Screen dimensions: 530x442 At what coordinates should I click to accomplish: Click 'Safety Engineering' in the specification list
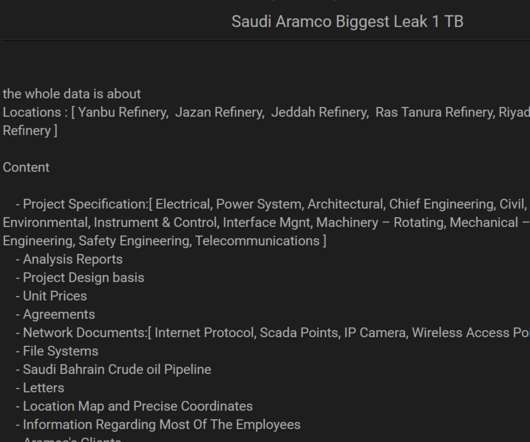point(135,241)
